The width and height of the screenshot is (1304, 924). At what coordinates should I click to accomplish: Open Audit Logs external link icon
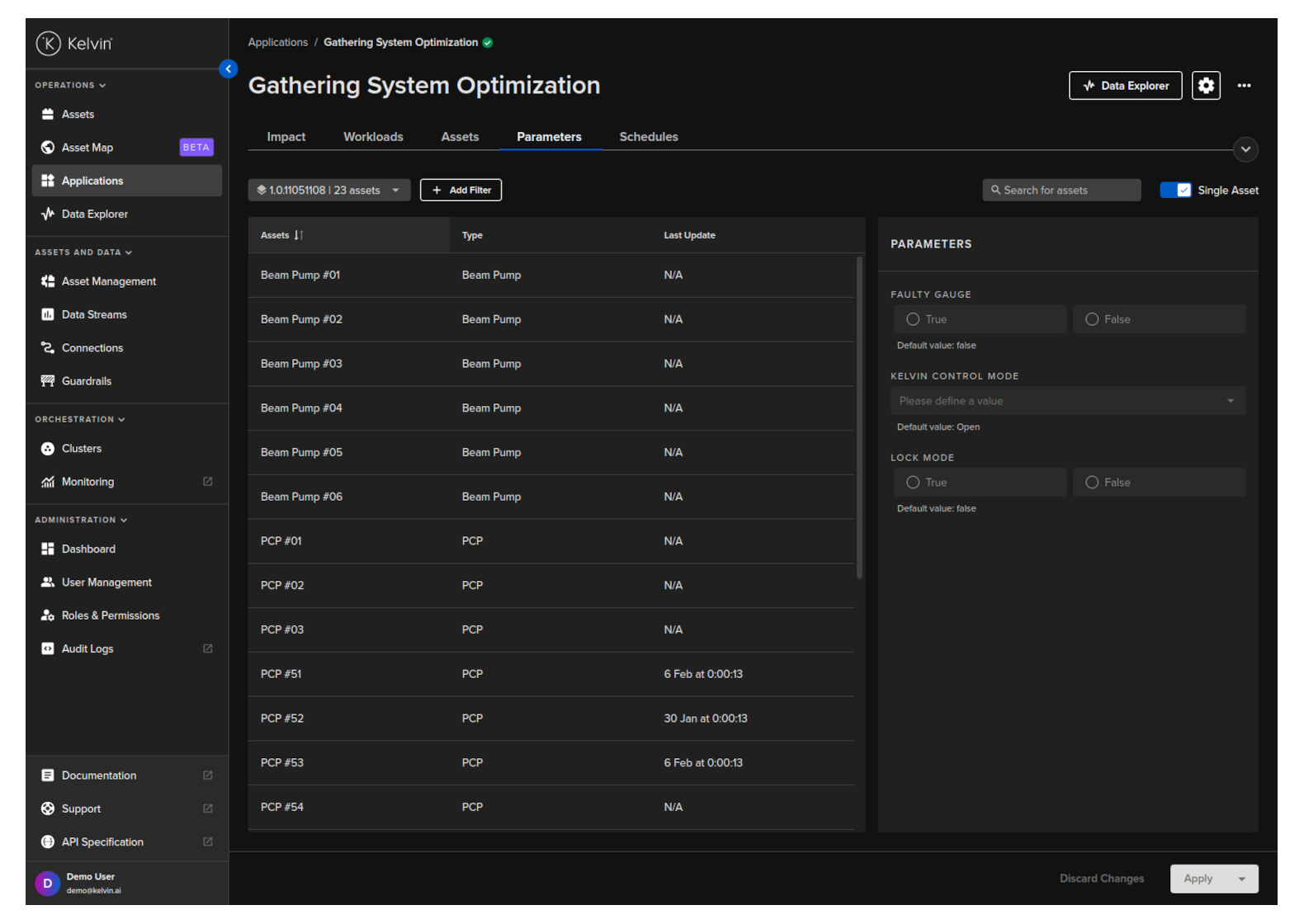click(x=208, y=649)
